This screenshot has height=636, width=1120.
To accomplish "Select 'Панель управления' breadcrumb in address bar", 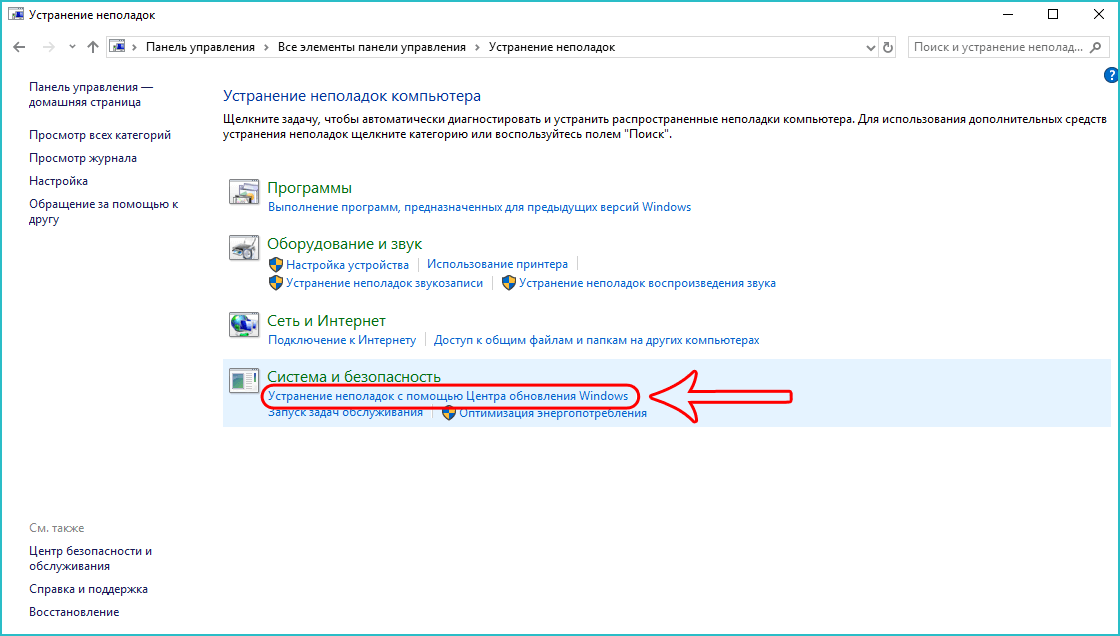I will pyautogui.click(x=200, y=47).
